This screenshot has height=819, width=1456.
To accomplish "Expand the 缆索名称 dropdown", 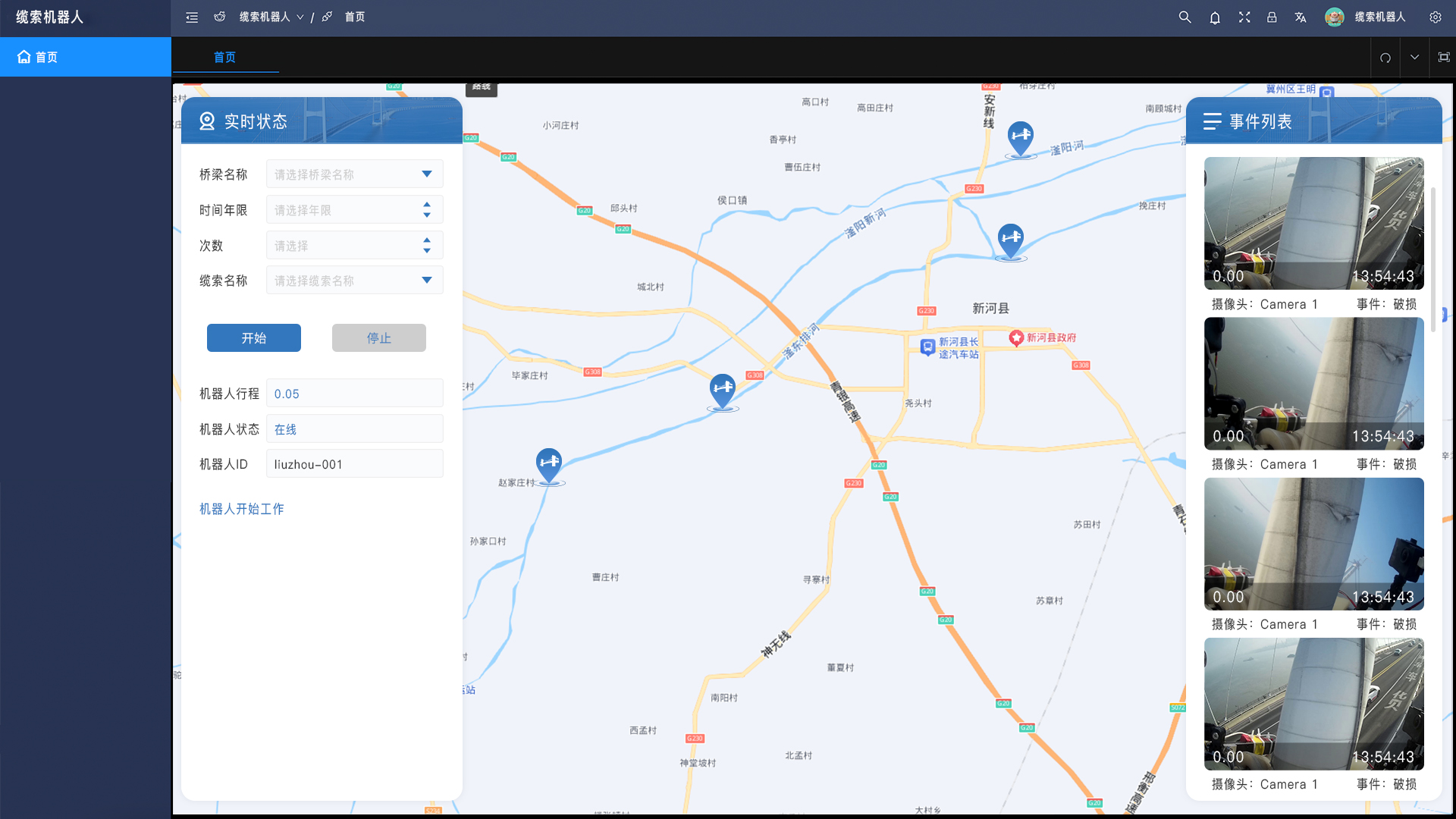I will click(354, 281).
